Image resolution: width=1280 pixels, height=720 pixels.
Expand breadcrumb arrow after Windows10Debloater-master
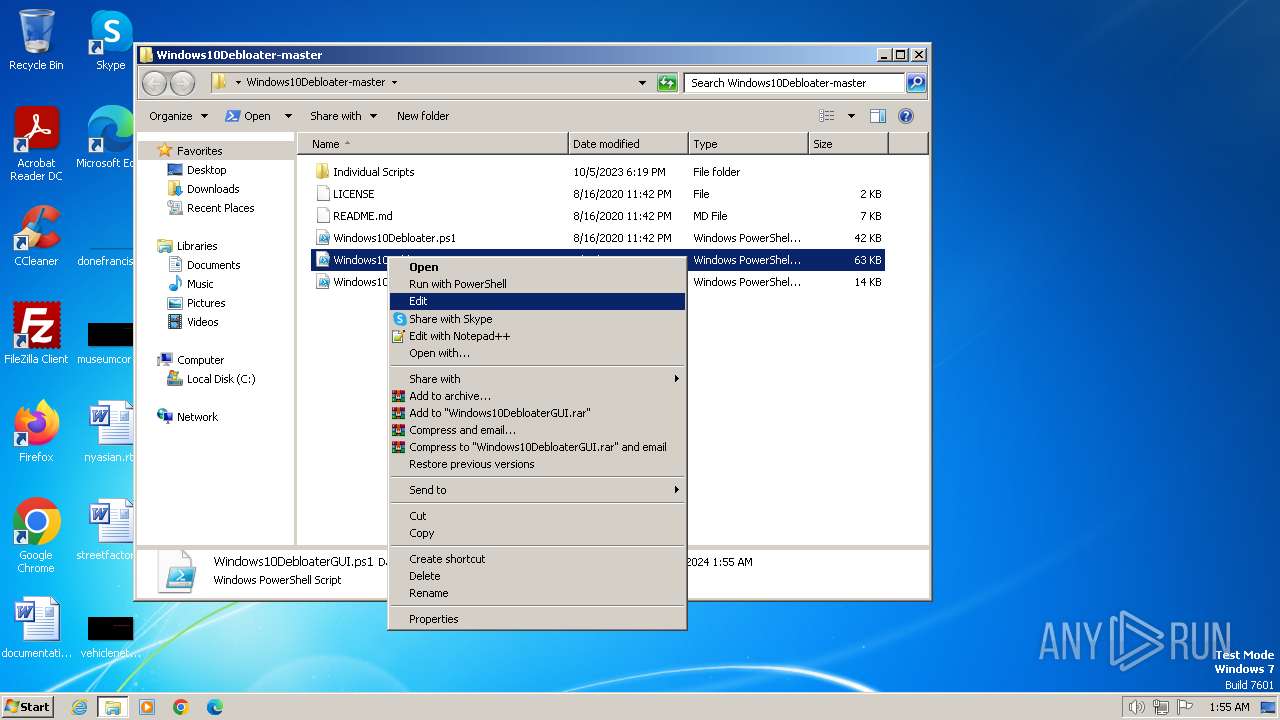[x=394, y=83]
